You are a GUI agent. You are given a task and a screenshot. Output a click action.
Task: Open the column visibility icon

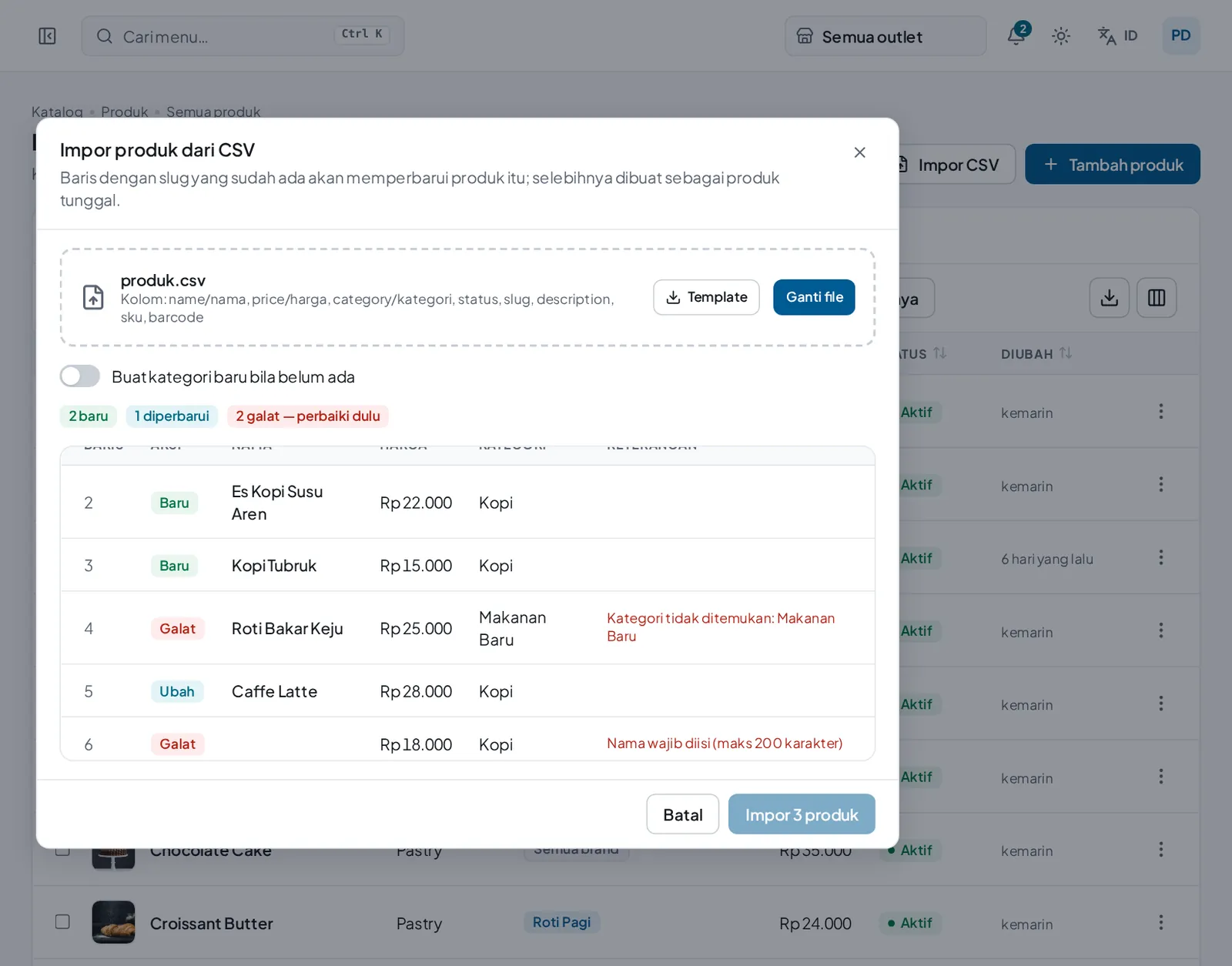[1157, 298]
